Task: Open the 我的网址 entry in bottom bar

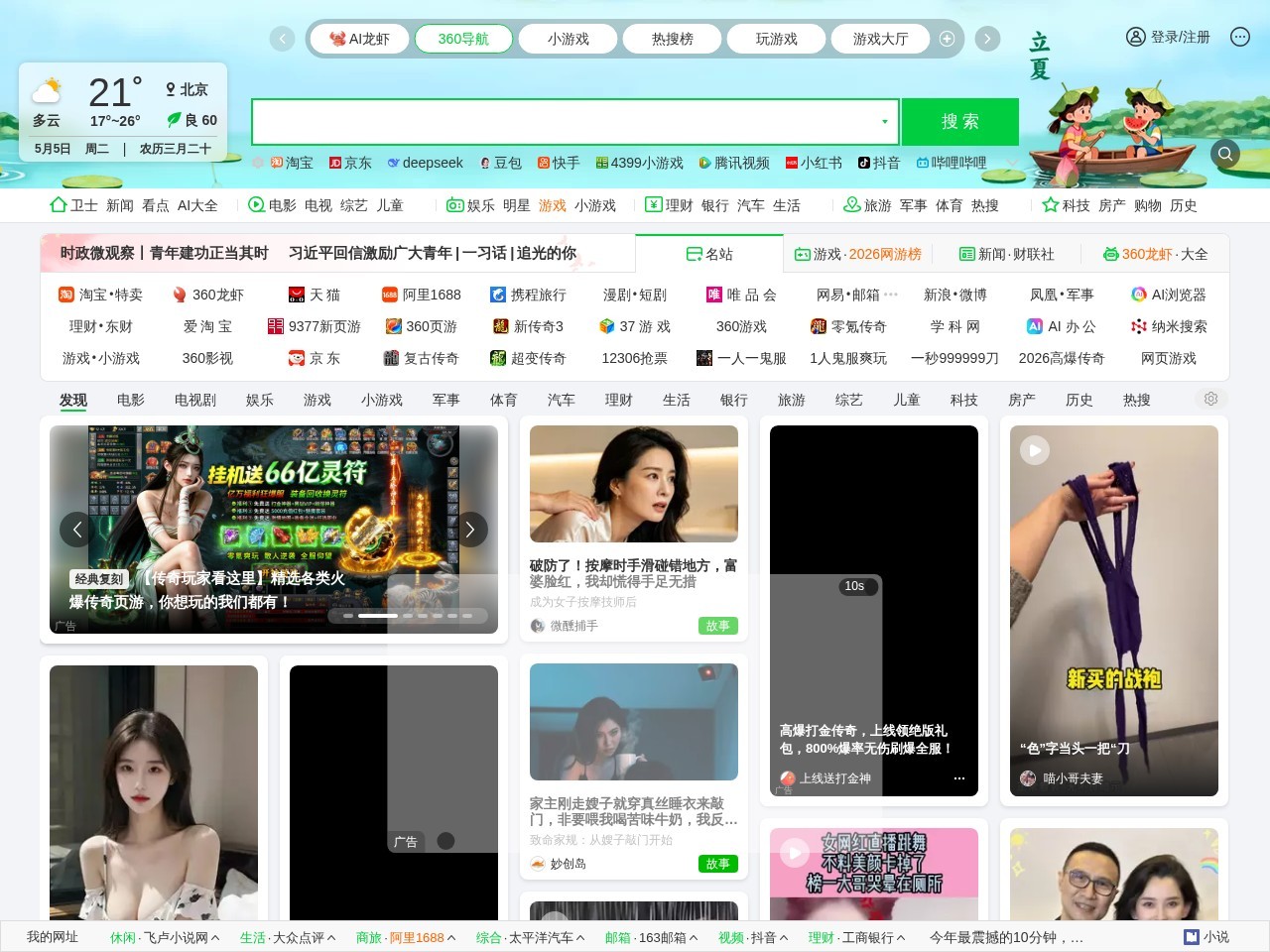Action: [53, 937]
